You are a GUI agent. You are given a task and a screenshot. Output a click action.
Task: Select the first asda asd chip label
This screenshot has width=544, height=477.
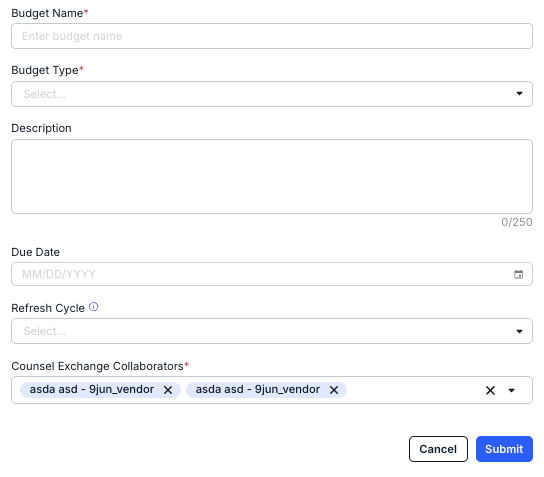92,390
